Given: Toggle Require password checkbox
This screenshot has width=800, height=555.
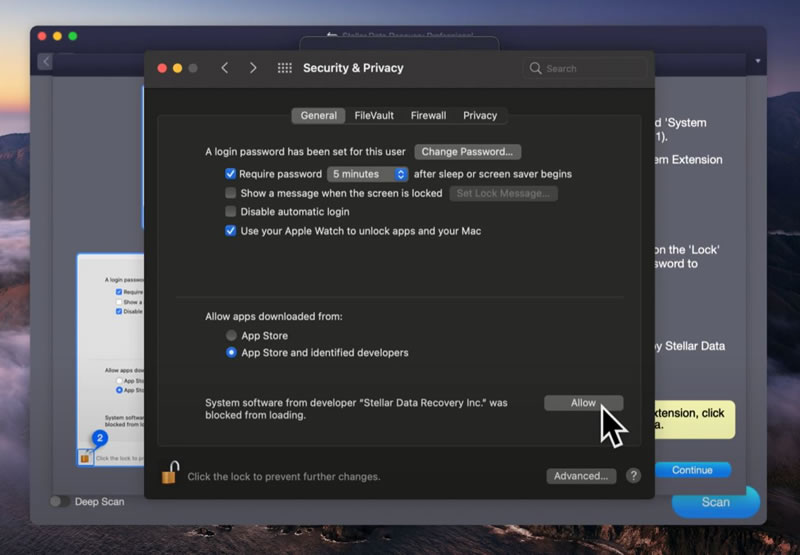Looking at the screenshot, I should [x=231, y=174].
